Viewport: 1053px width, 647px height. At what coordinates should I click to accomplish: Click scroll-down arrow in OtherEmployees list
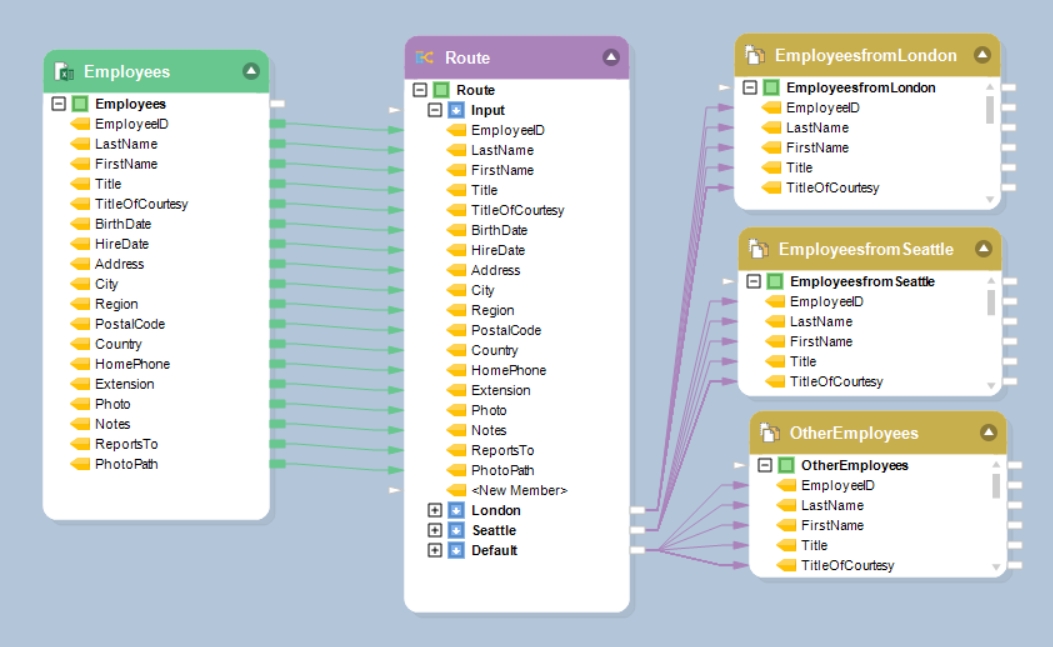pyautogui.click(x=996, y=568)
